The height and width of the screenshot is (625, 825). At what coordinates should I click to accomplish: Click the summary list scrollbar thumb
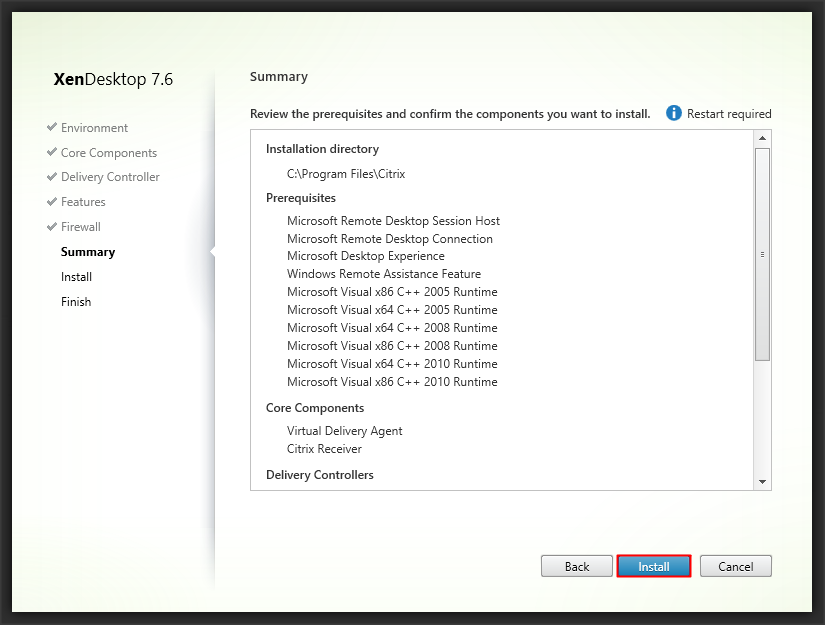click(762, 254)
